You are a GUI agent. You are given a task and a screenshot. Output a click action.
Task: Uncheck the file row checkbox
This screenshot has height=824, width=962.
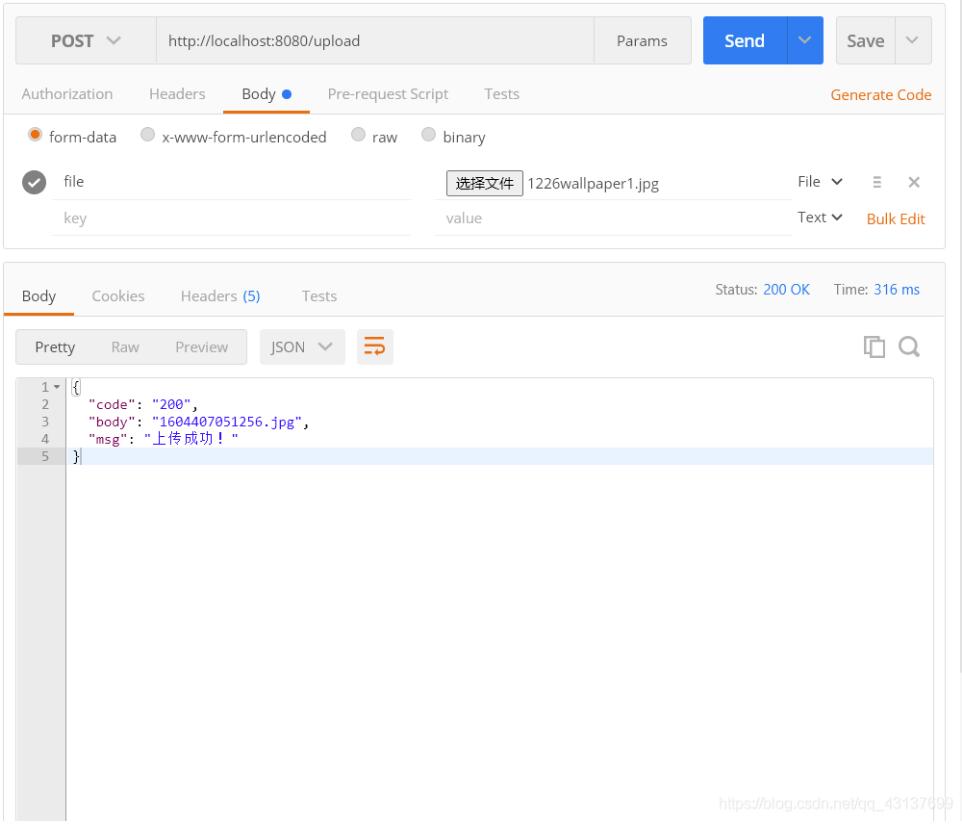click(x=35, y=182)
